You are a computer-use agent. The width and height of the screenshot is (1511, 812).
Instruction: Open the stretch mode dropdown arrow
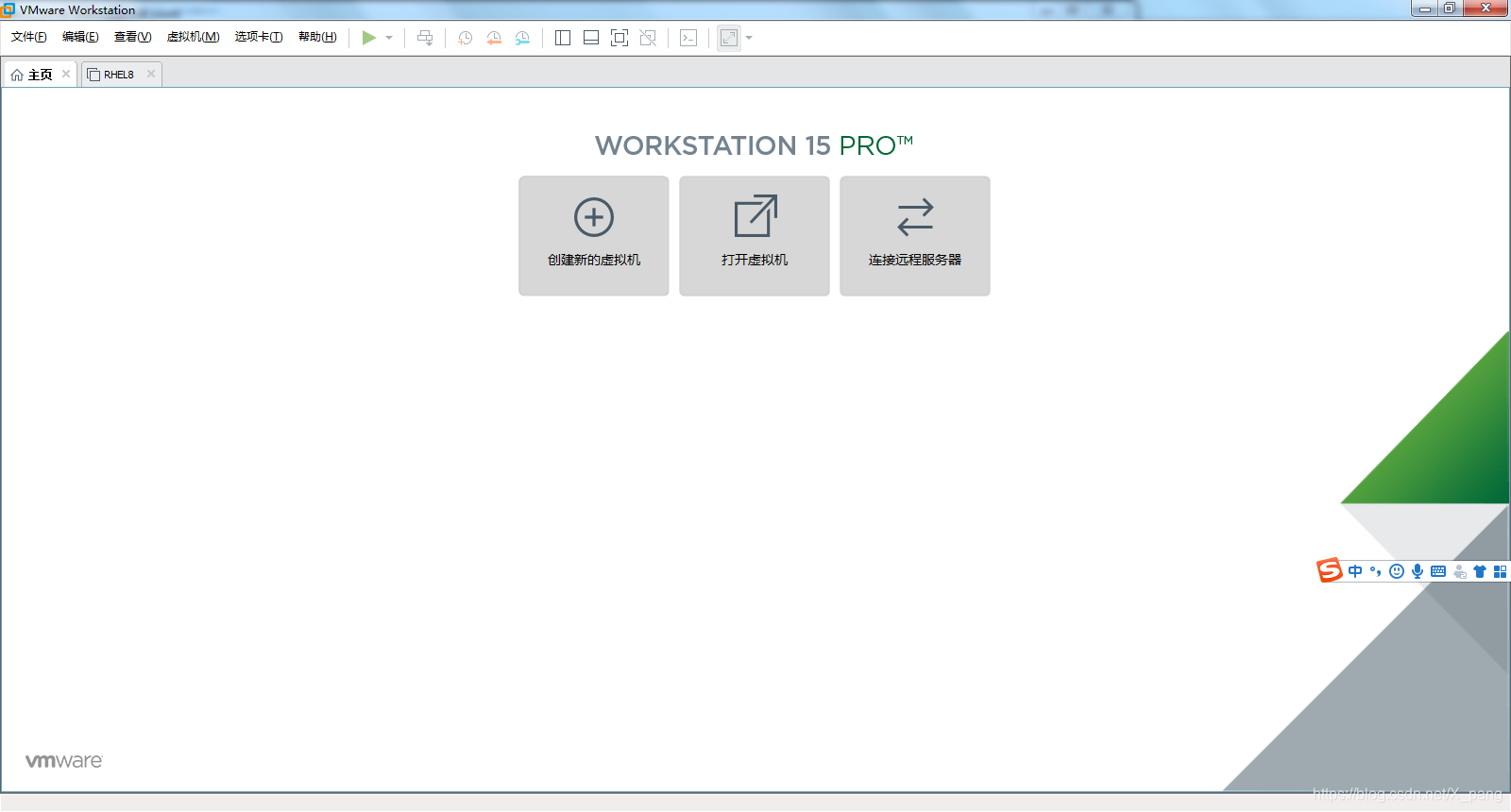tap(749, 38)
